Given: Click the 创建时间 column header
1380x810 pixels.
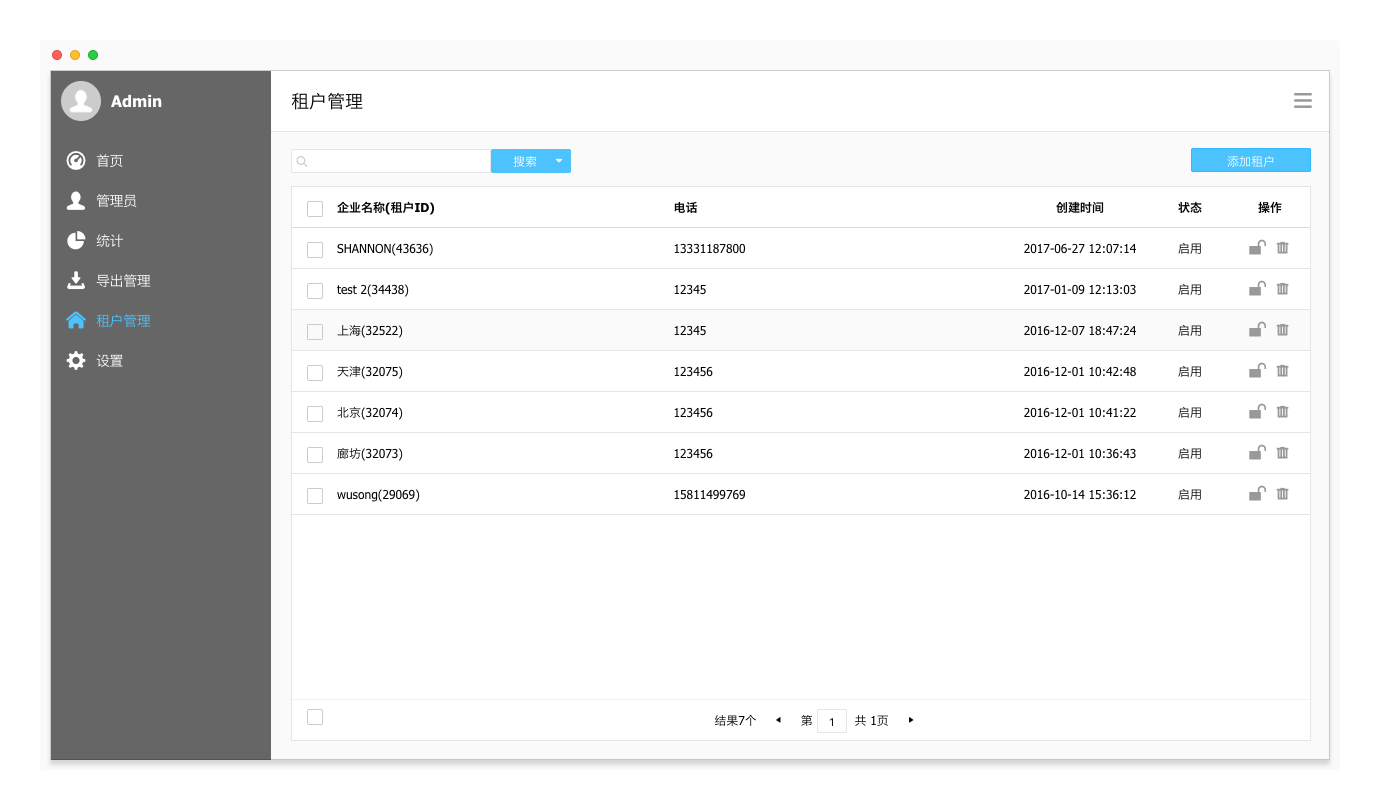Looking at the screenshot, I should 1080,208.
